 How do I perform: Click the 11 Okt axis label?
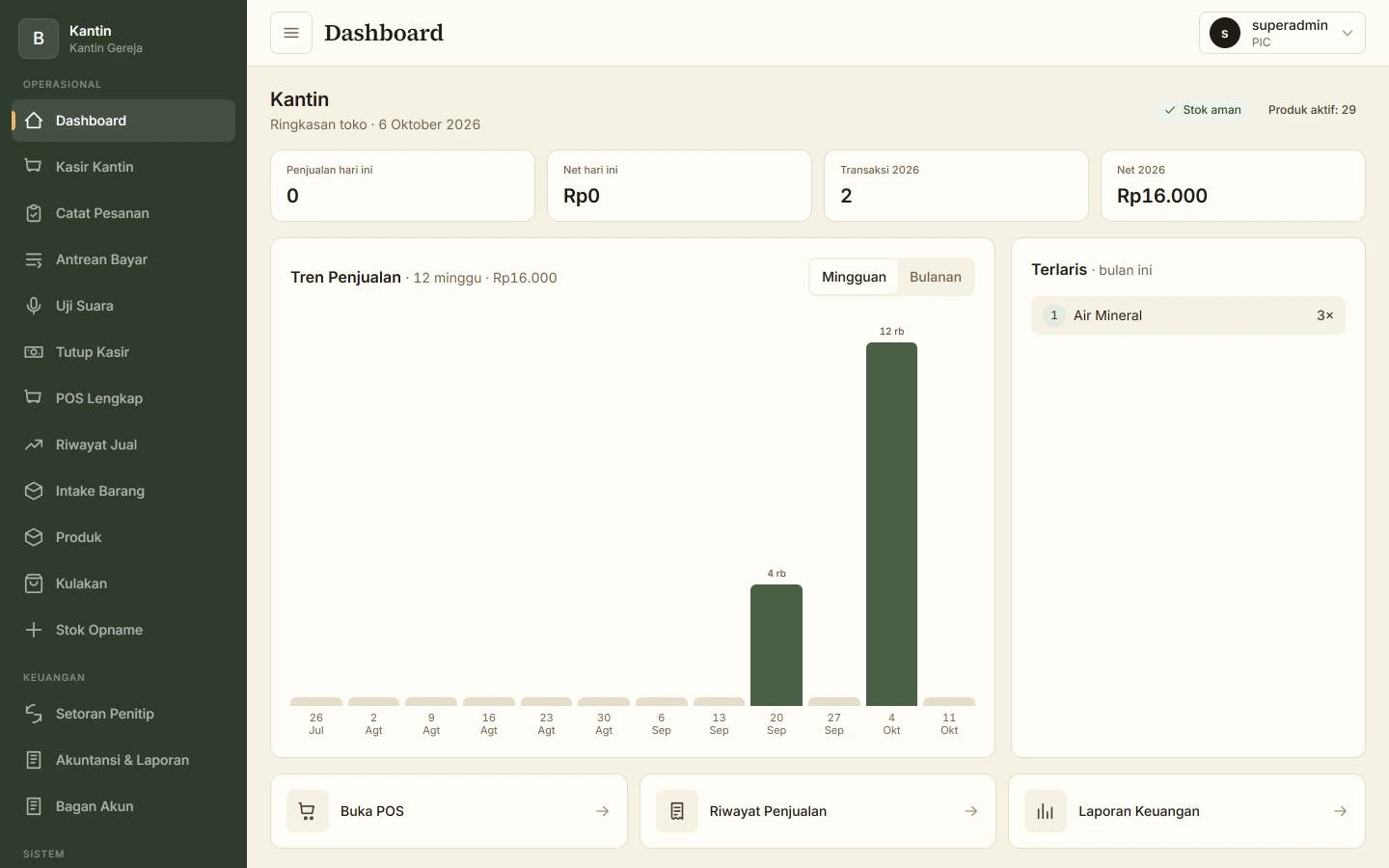[949, 724]
